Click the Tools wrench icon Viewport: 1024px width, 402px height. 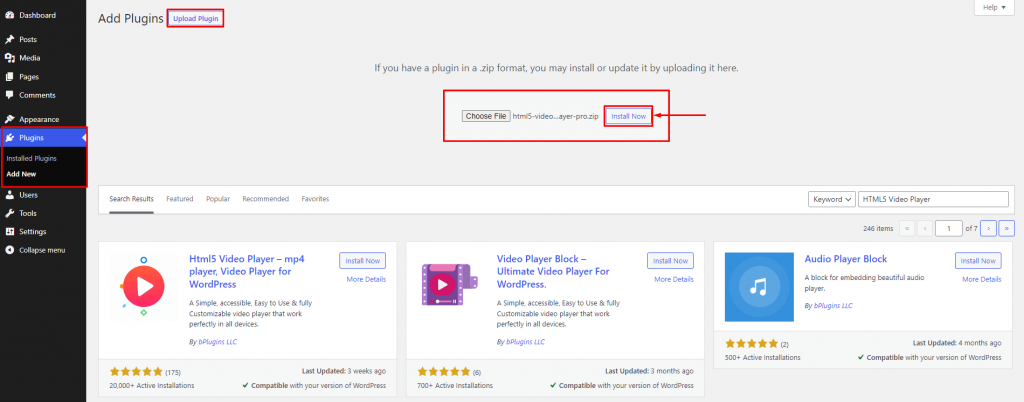9,213
